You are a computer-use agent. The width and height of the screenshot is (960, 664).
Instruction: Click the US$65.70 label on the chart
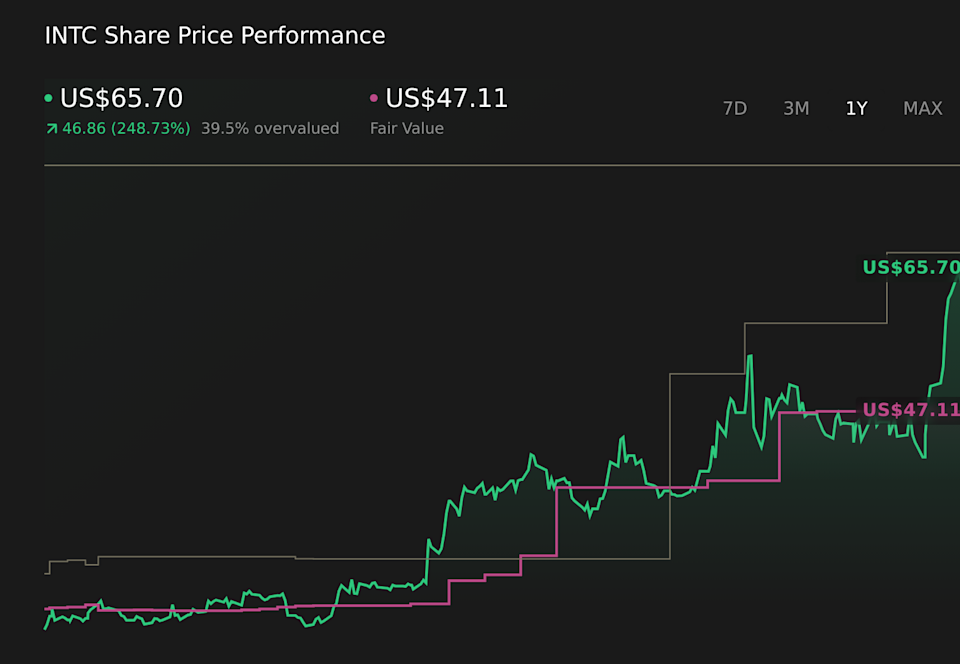pos(910,268)
